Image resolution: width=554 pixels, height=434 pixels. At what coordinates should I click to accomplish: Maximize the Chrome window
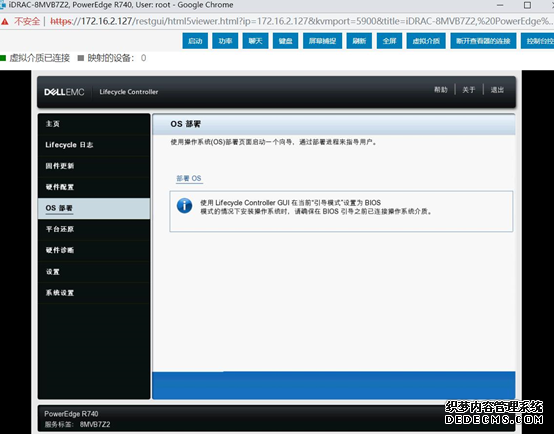(528, 5)
